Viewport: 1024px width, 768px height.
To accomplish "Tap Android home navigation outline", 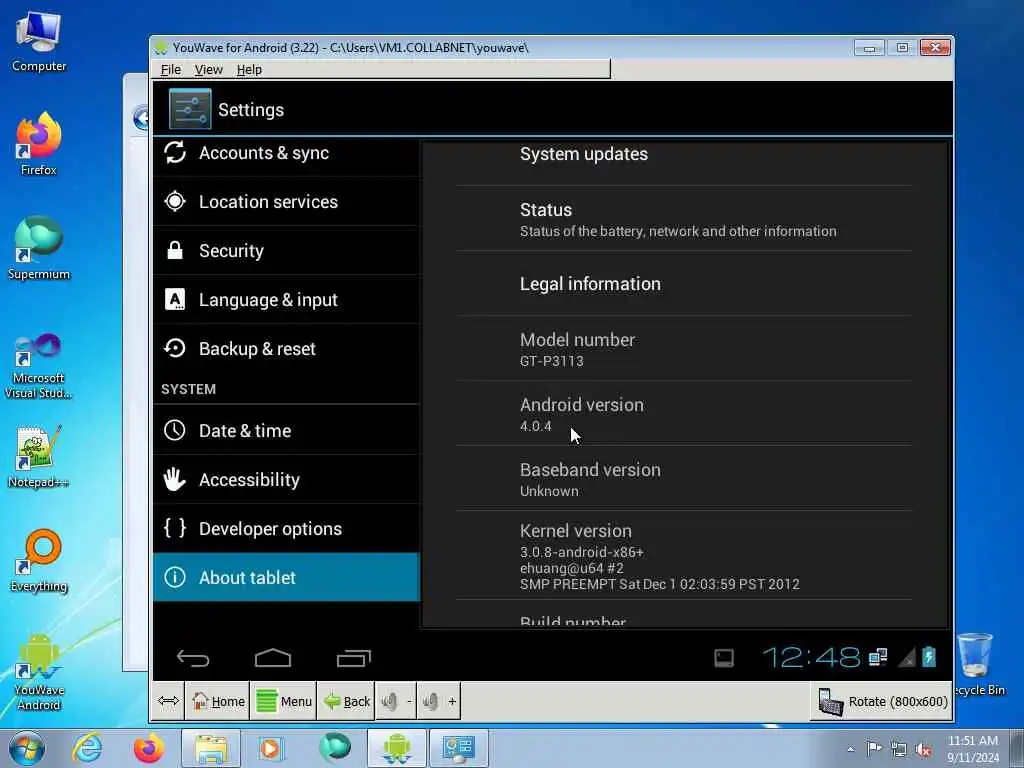I will 273,658.
